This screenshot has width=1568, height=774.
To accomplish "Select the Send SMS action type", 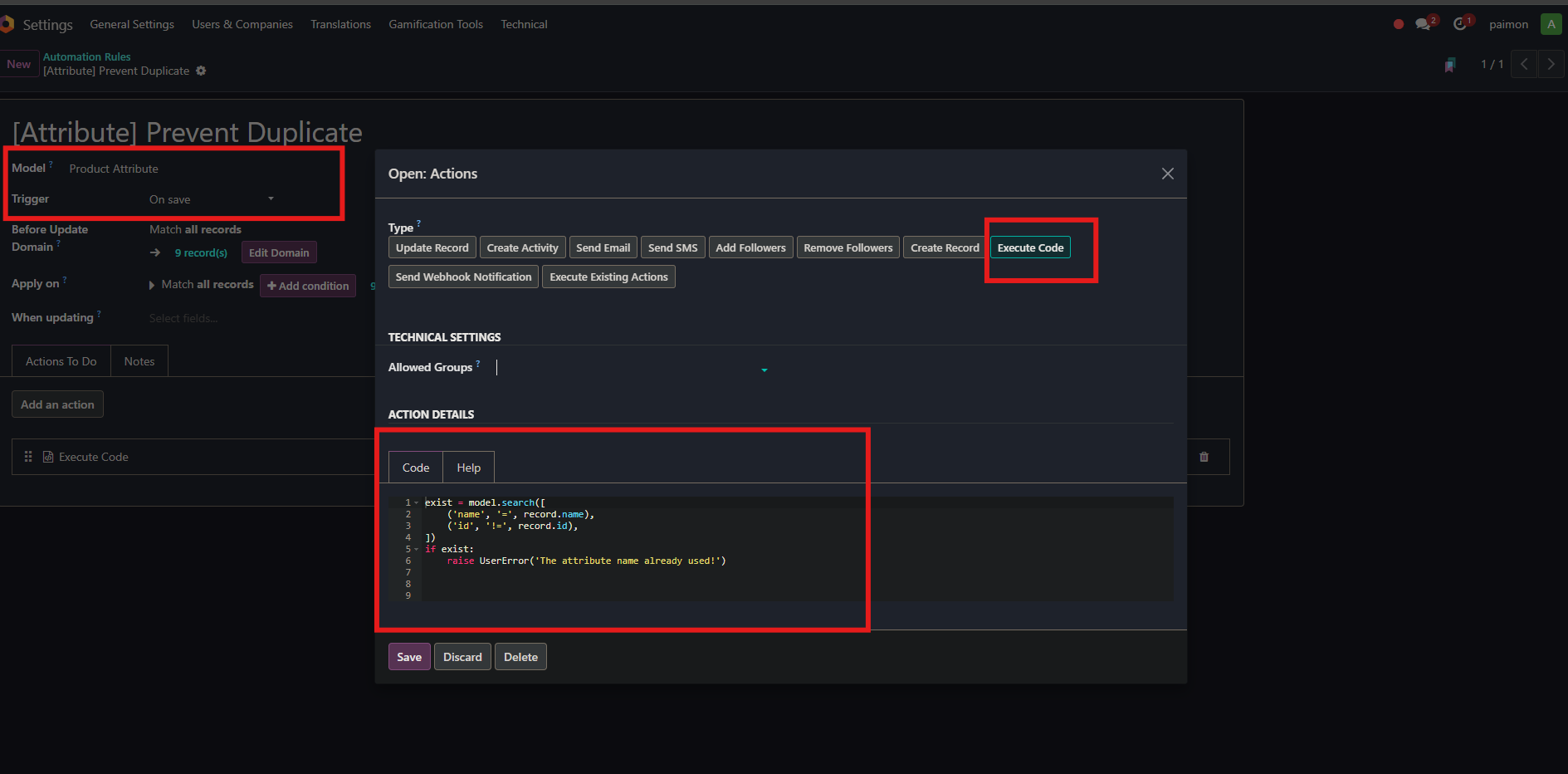I will (x=673, y=247).
